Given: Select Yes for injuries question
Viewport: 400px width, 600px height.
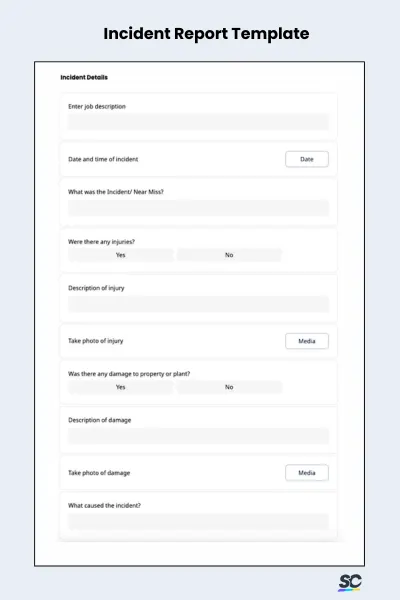Looking at the screenshot, I should (x=121, y=255).
